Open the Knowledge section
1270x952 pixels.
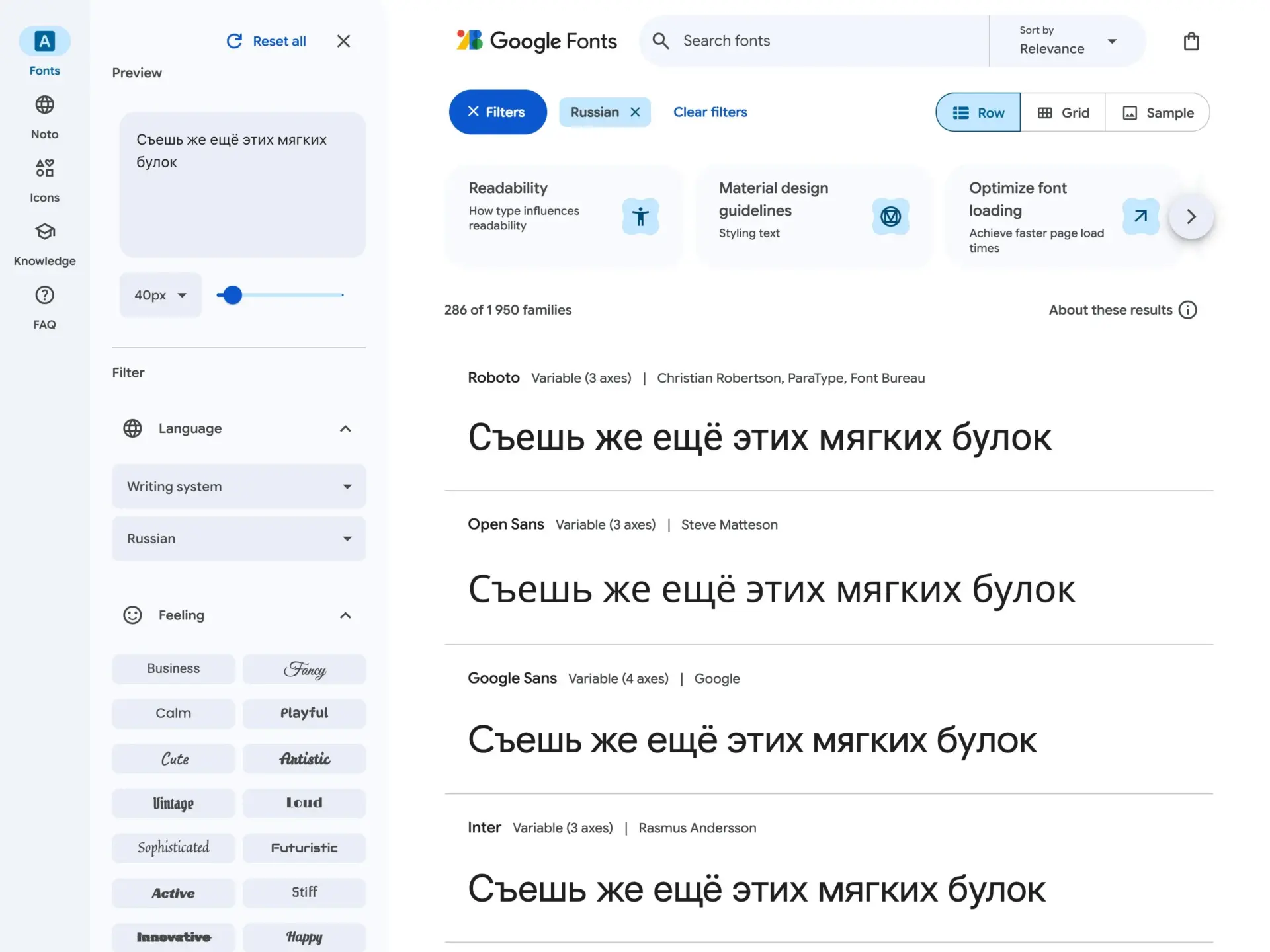44,244
